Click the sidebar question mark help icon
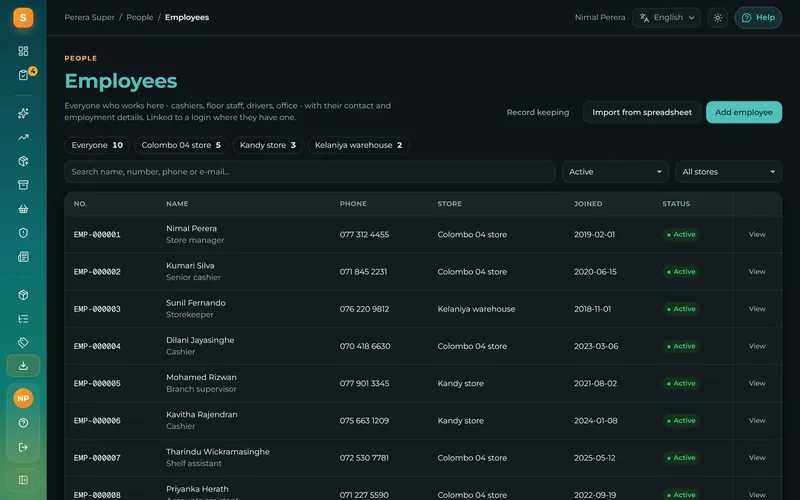 click(23, 423)
